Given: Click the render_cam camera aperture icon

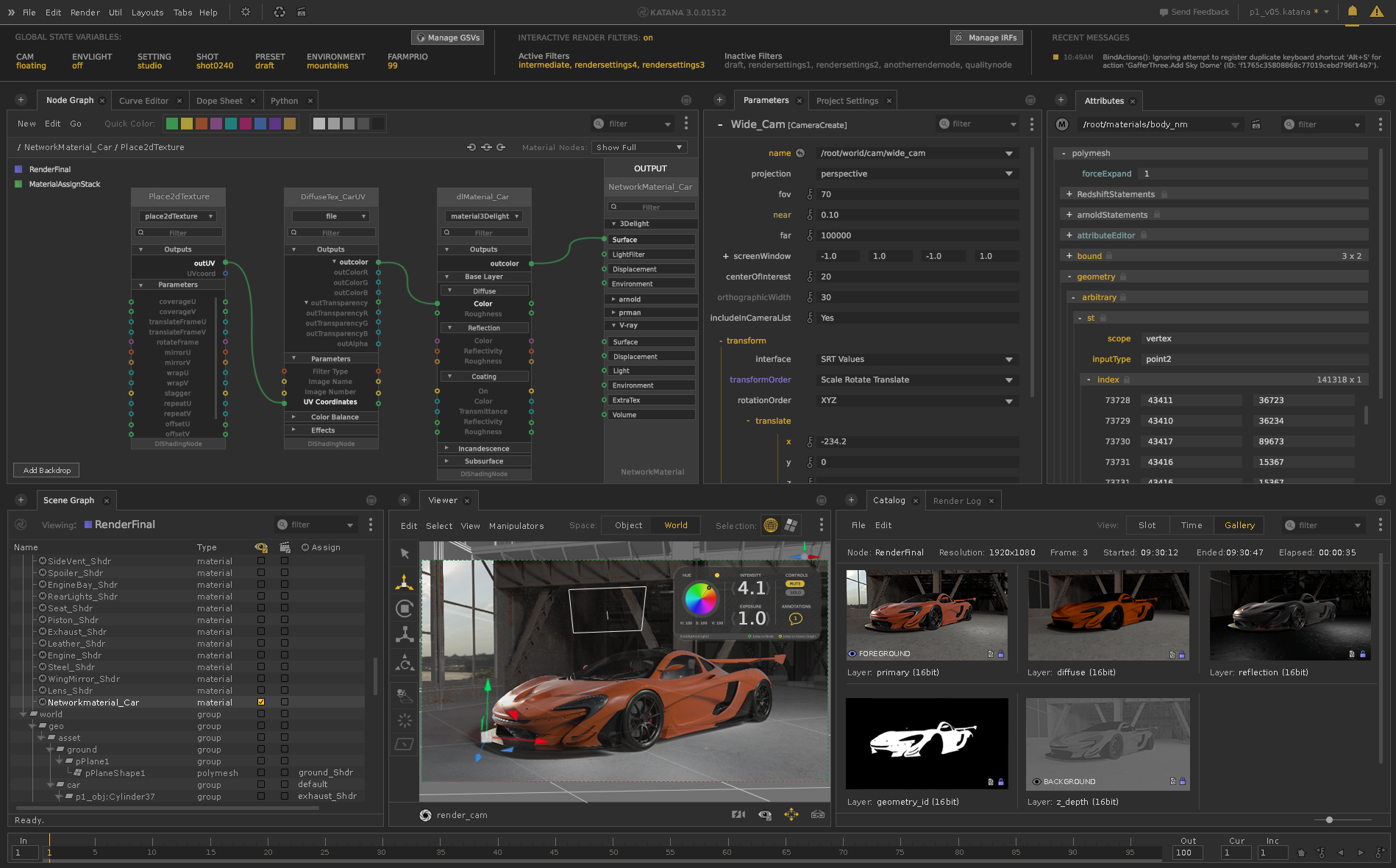Looking at the screenshot, I should [425, 815].
